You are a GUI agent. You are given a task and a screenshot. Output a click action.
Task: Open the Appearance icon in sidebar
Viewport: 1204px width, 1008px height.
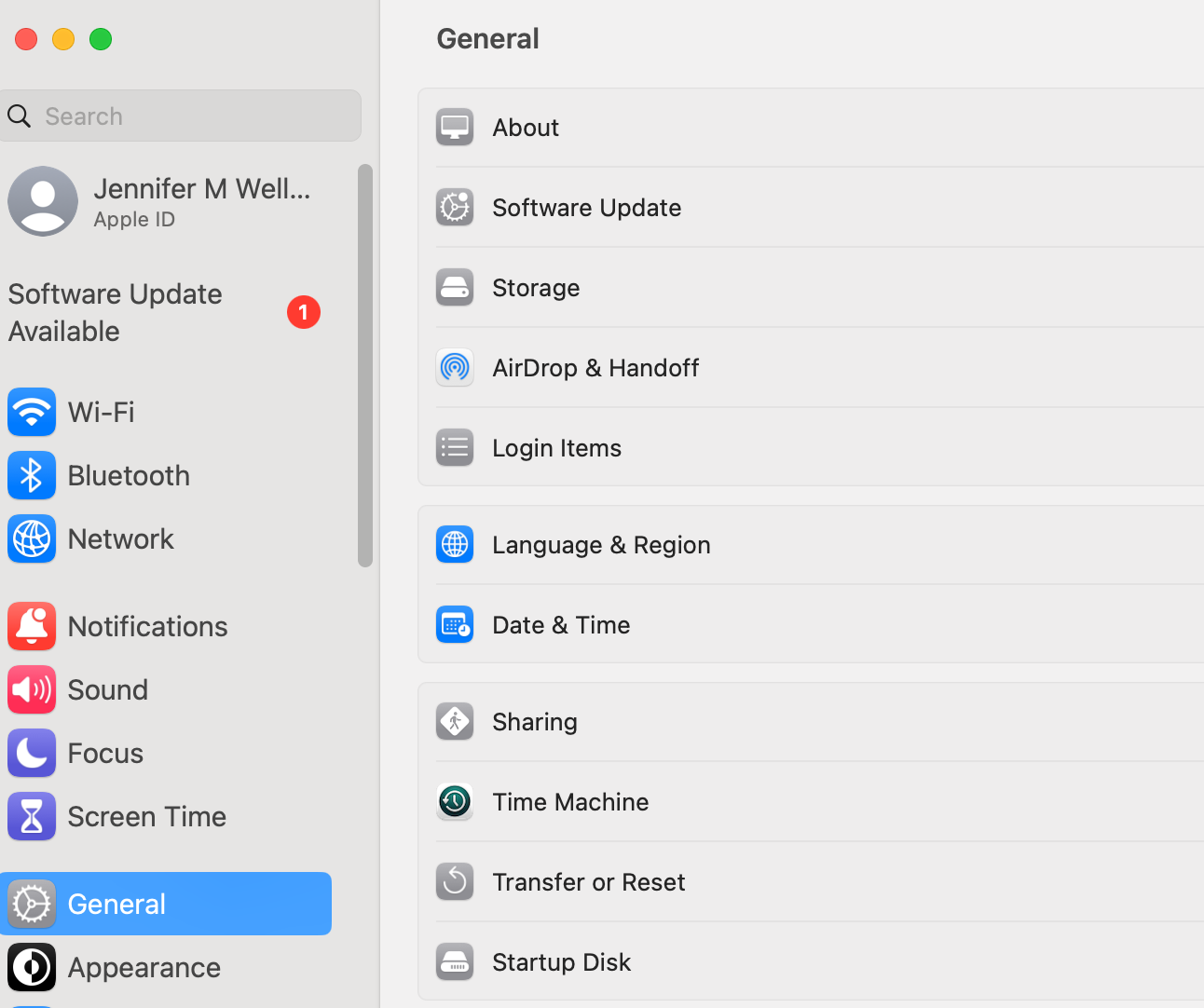tap(32, 967)
